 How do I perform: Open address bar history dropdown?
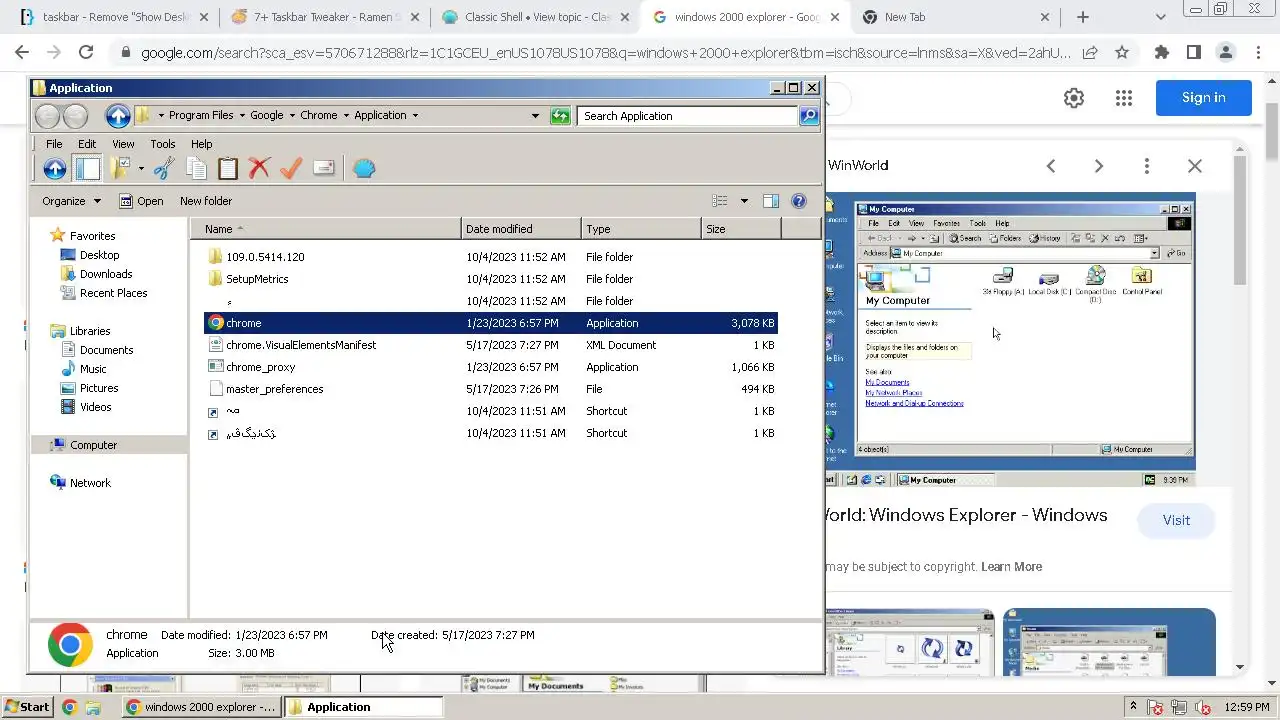coord(535,116)
